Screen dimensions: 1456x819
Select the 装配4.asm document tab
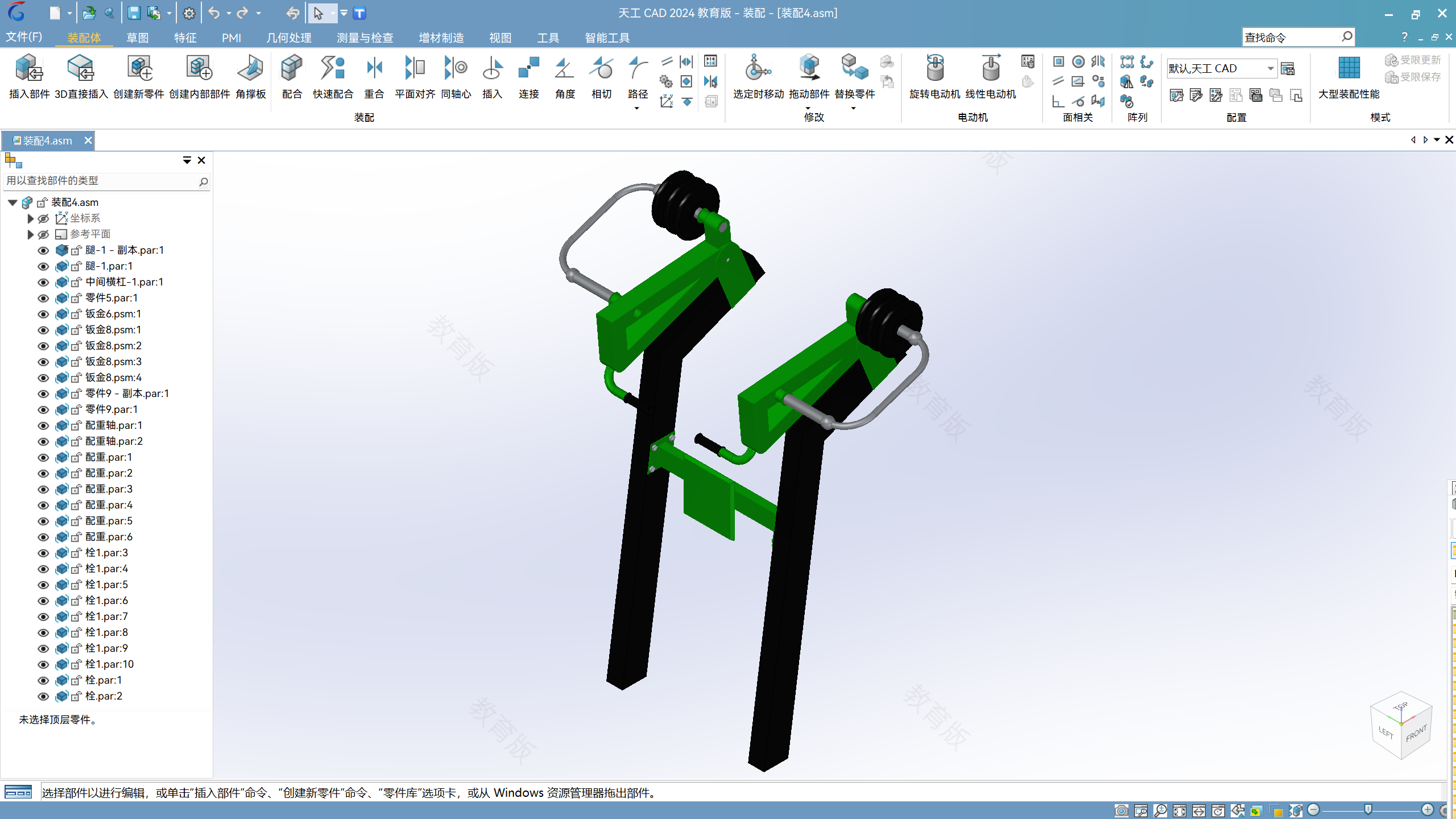pos(48,140)
